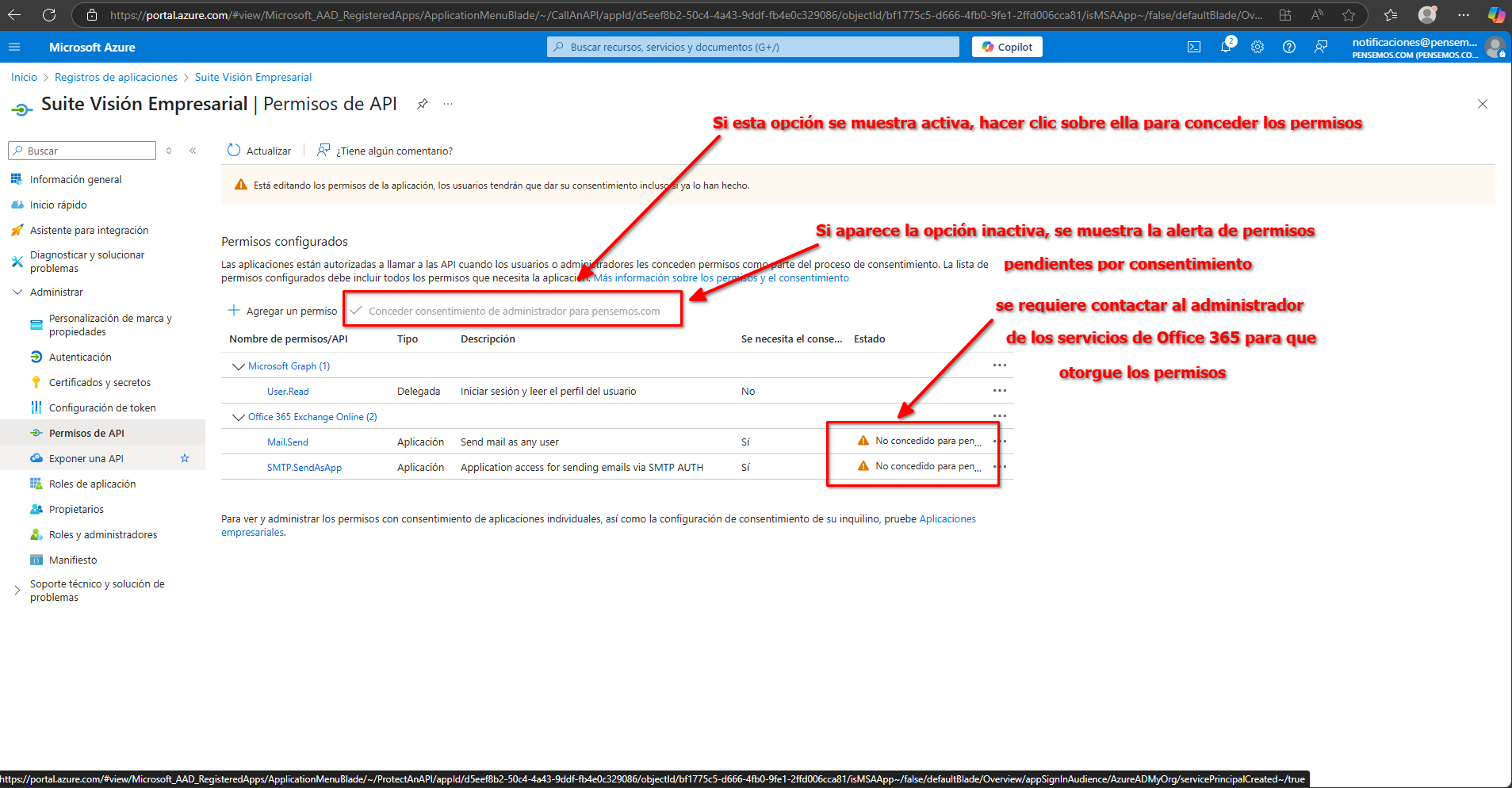Open the Copilot button

pyautogui.click(x=1007, y=48)
